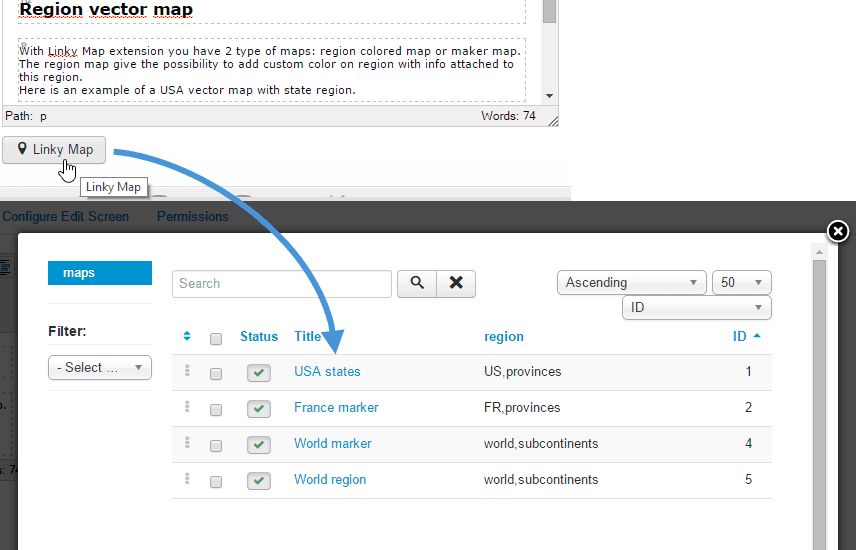Open the USA states map link
The height and width of the screenshot is (550, 856).
pos(327,371)
